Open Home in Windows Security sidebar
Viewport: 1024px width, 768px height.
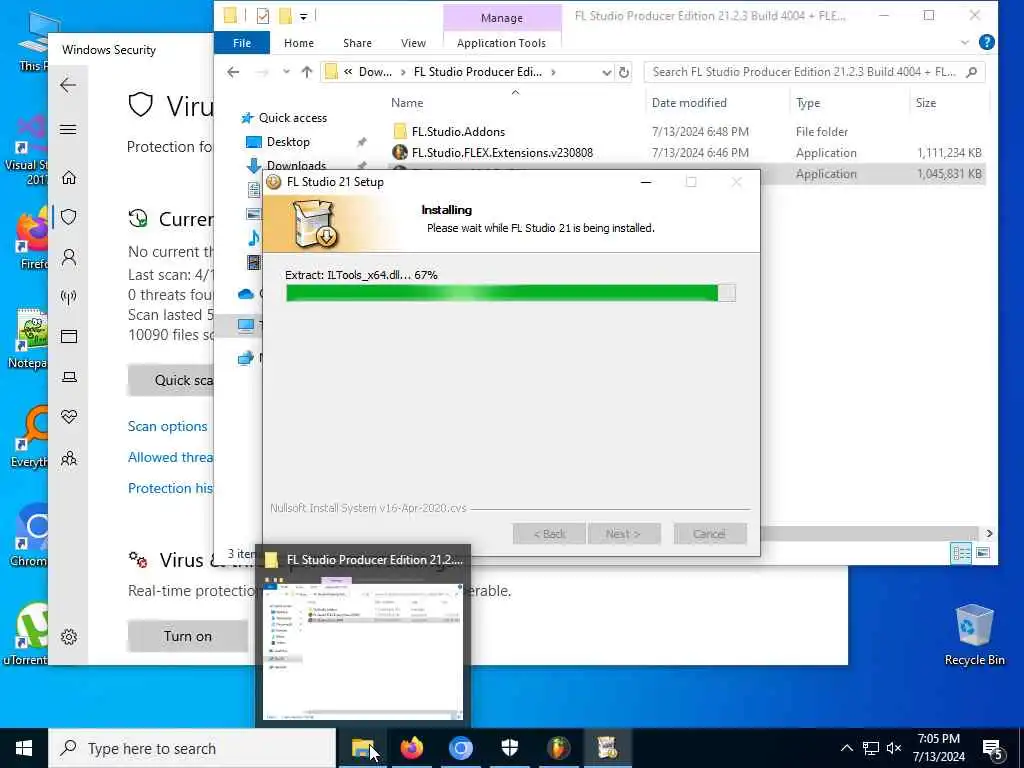69,178
